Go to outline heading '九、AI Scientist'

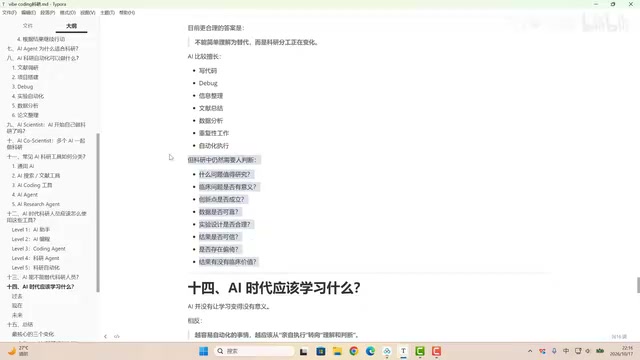(46, 128)
